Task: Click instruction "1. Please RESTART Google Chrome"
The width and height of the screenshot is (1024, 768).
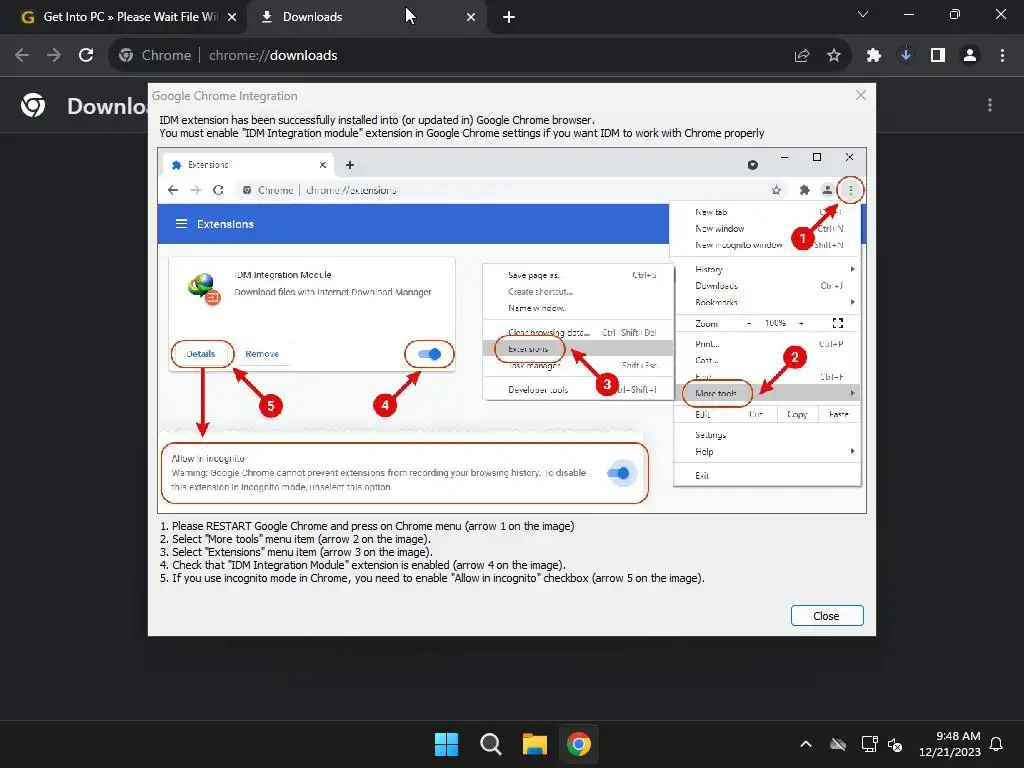Action: click(367, 526)
